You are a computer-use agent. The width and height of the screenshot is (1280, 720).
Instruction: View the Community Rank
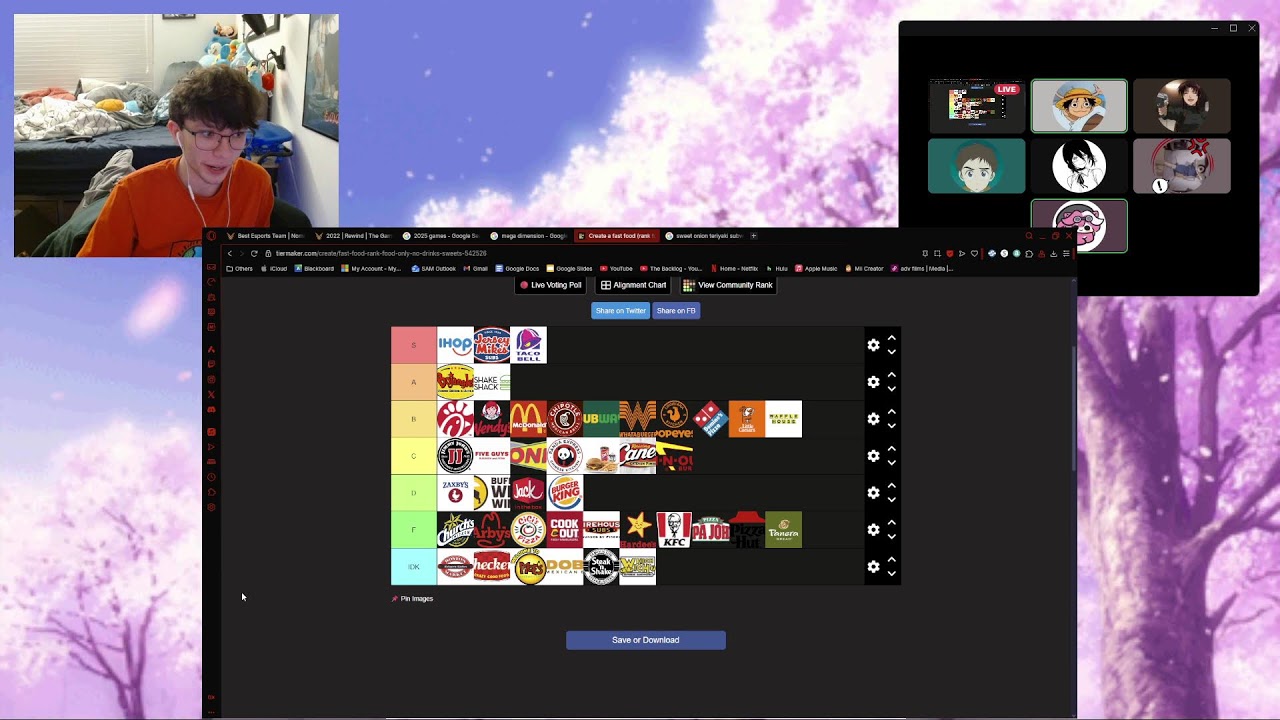[728, 285]
